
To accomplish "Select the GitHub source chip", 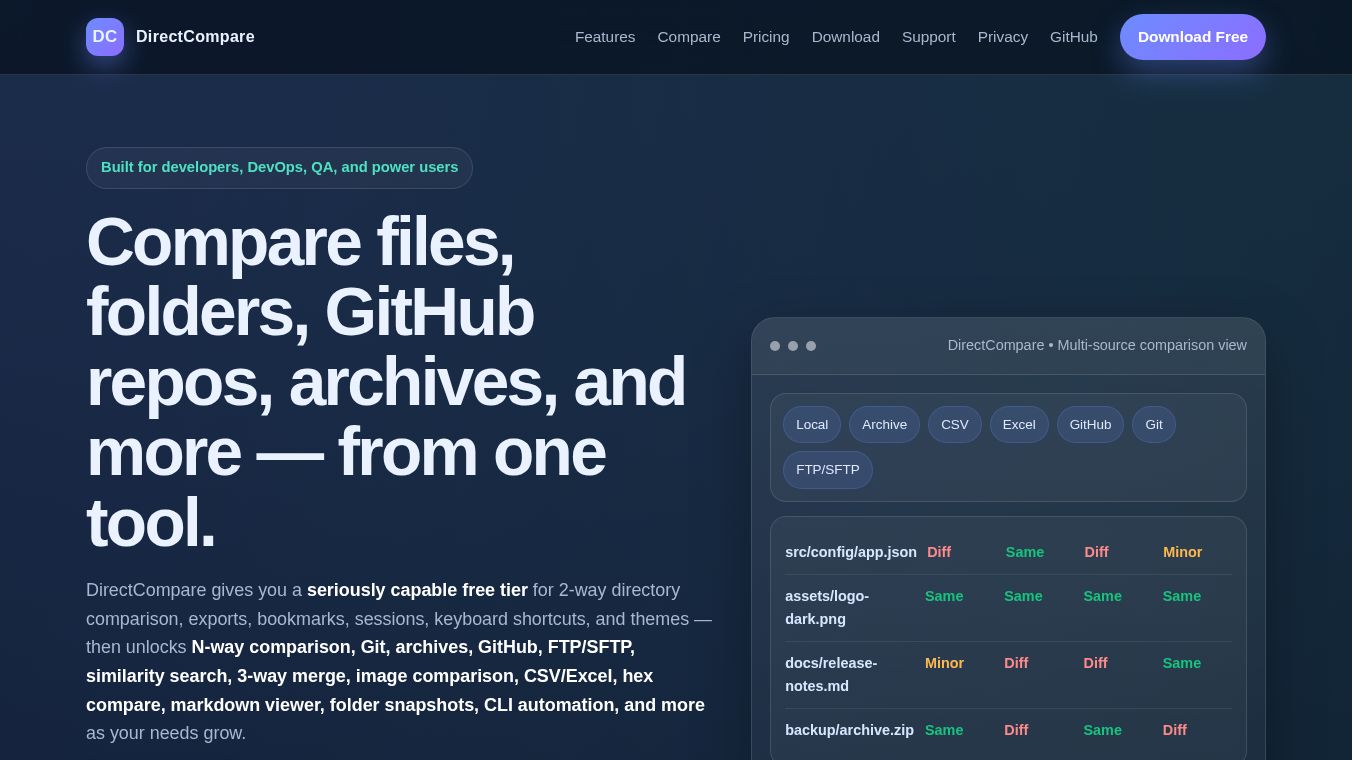I will pos(1090,425).
